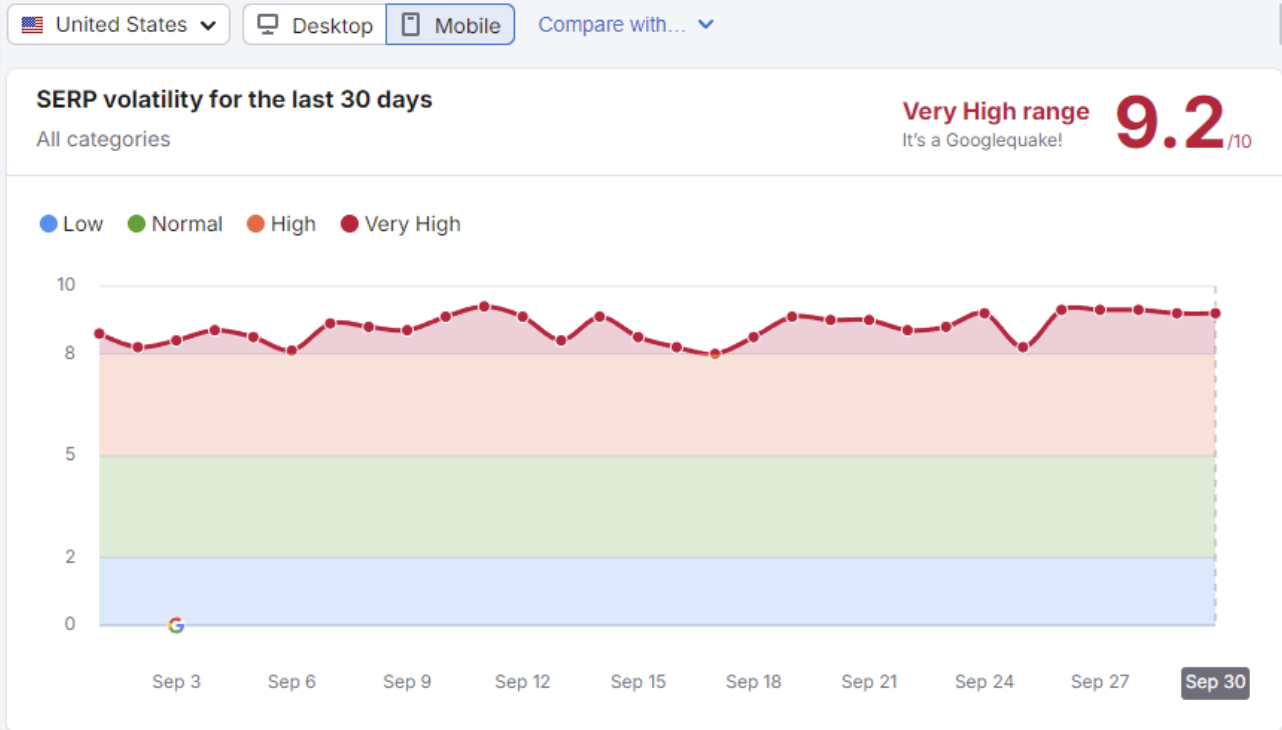
Task: Click the mobile phone icon
Action: click(x=410, y=25)
